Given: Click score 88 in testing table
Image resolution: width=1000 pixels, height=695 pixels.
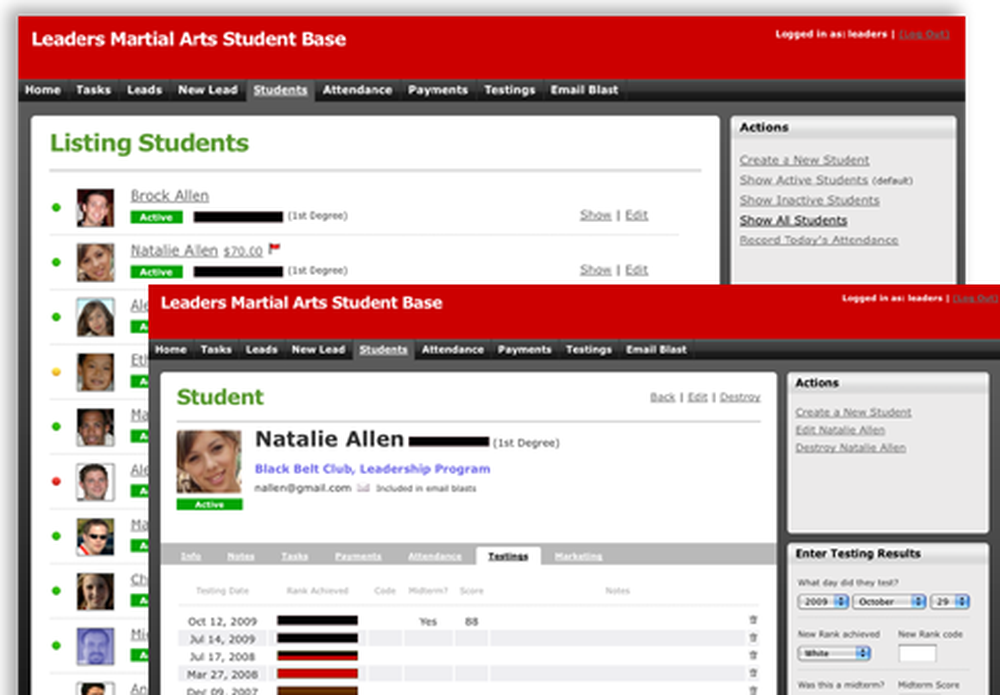Looking at the screenshot, I should point(471,621).
